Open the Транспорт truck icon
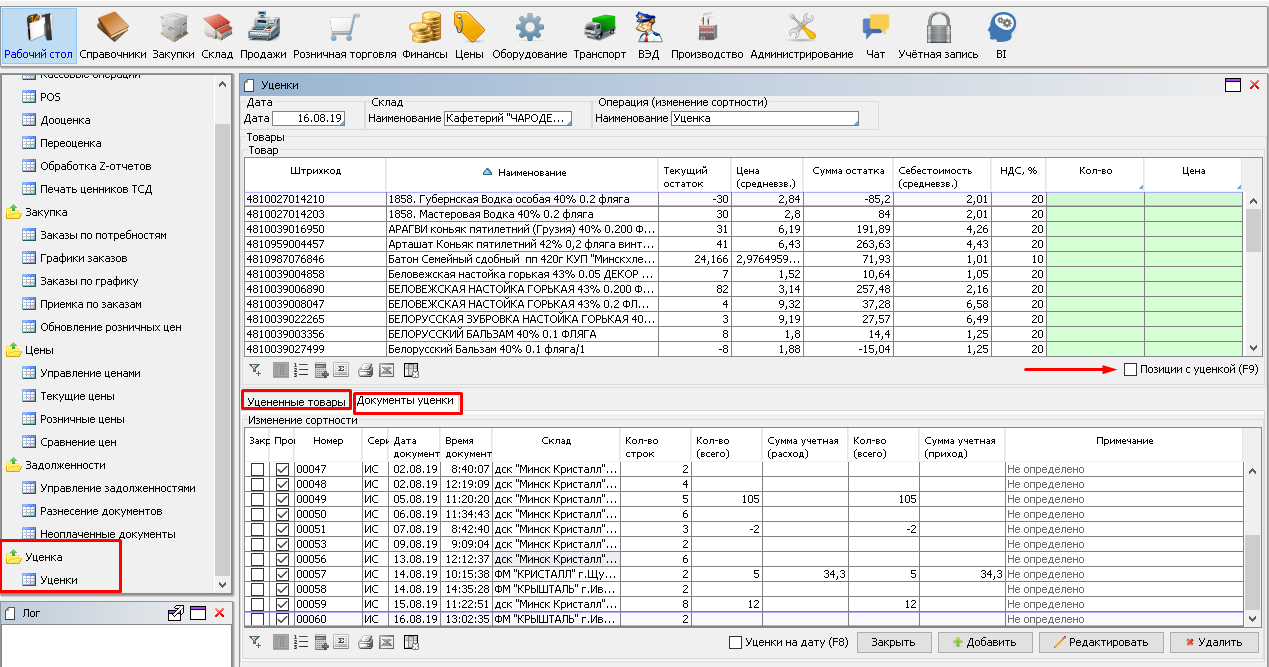1269x667 pixels. [600, 27]
